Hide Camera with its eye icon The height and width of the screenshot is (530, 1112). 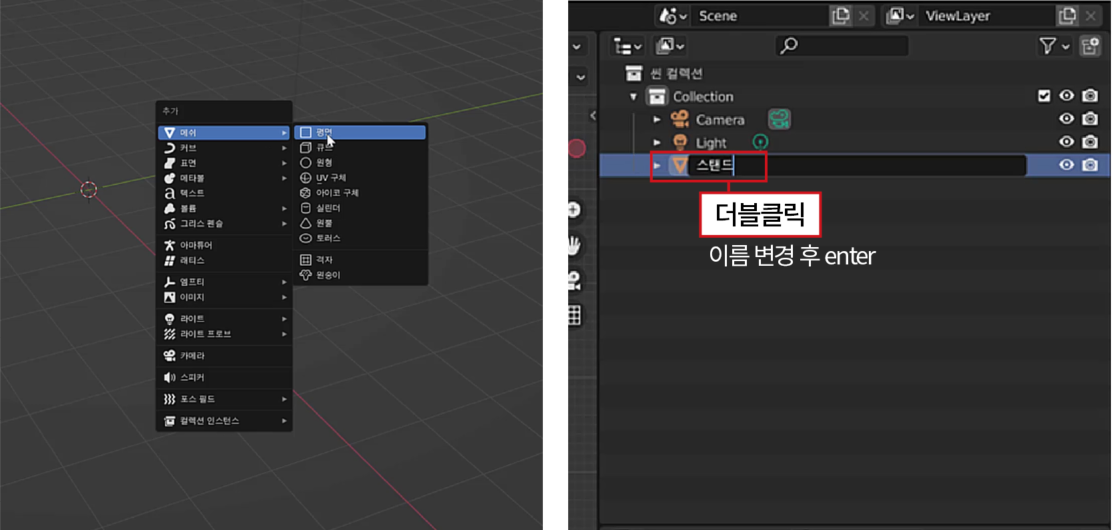pyautogui.click(x=1066, y=119)
